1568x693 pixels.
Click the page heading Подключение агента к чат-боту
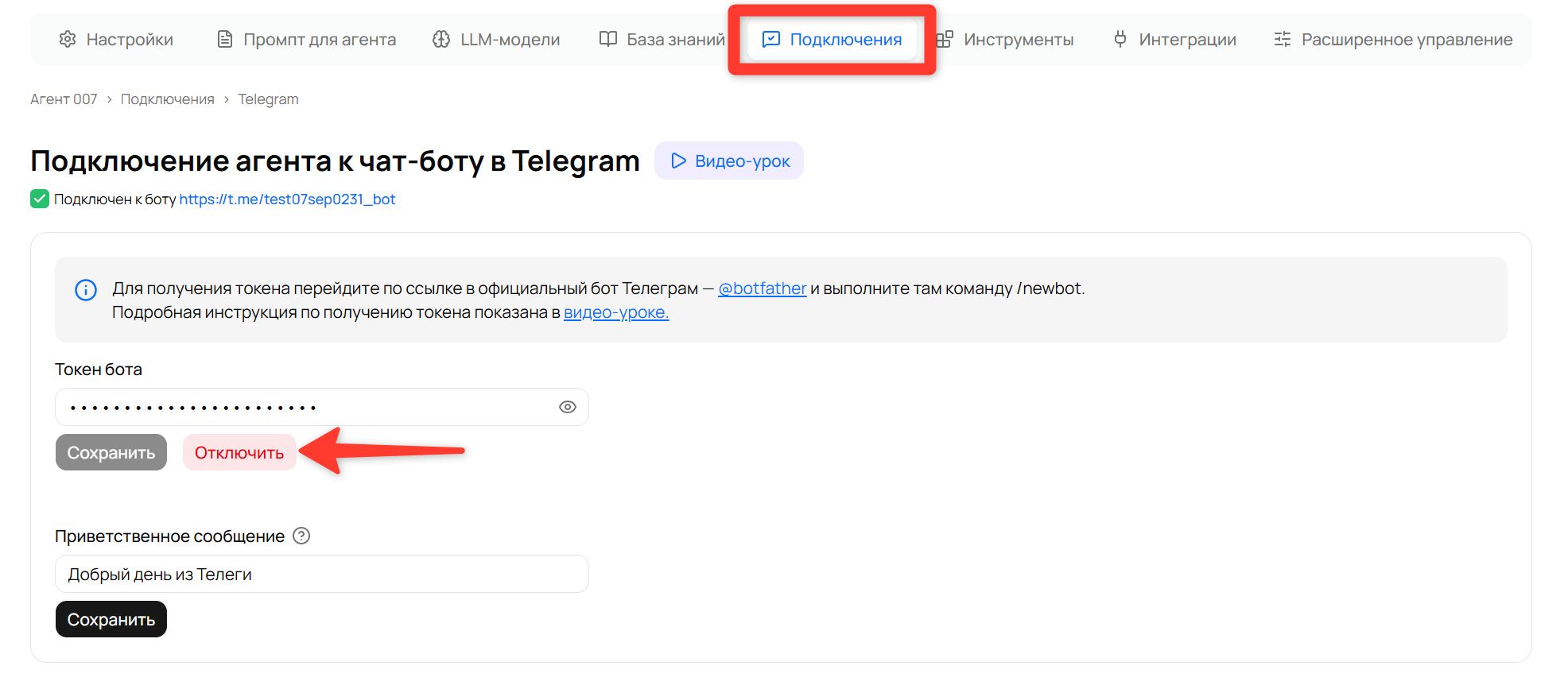pos(335,161)
